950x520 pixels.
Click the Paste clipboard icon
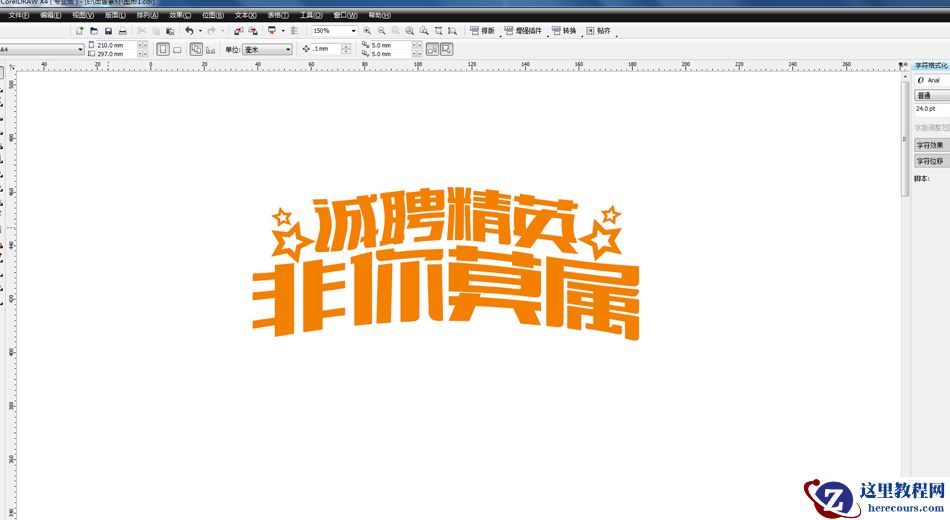(170, 31)
